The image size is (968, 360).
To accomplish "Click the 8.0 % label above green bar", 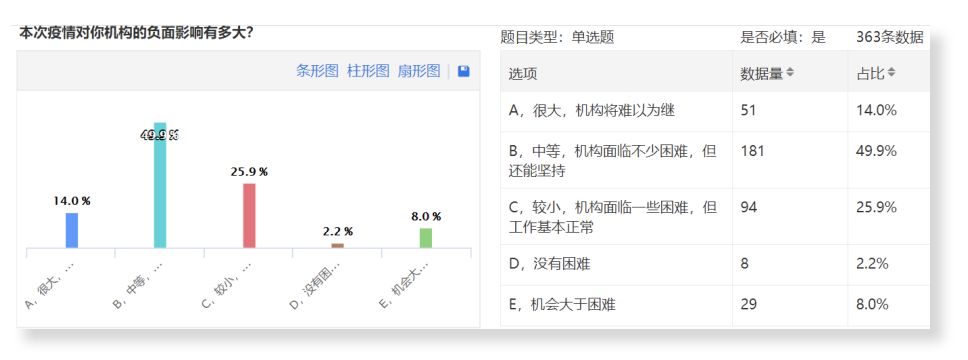I will click(x=426, y=217).
